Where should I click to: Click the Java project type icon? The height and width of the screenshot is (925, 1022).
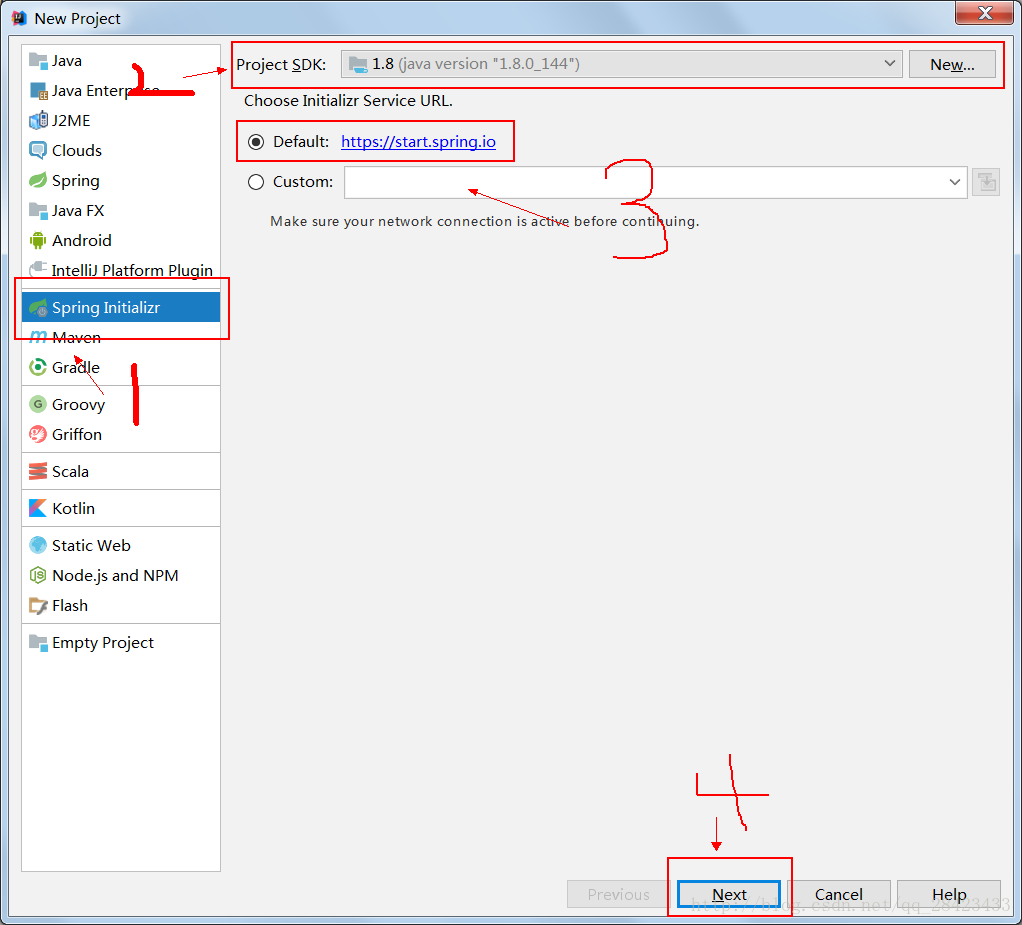38,61
